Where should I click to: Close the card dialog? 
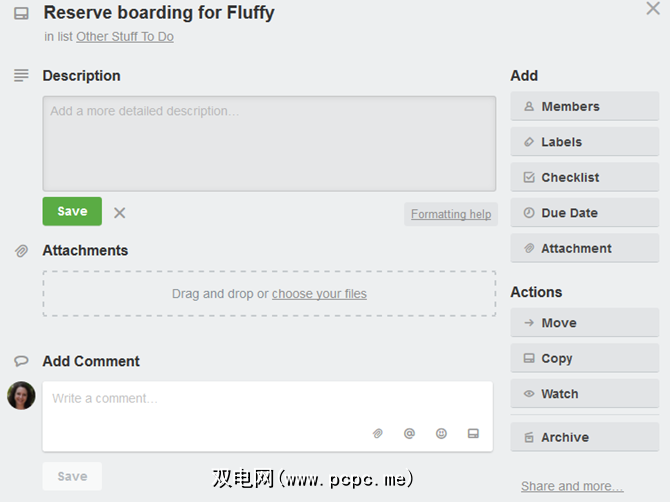tap(653, 9)
